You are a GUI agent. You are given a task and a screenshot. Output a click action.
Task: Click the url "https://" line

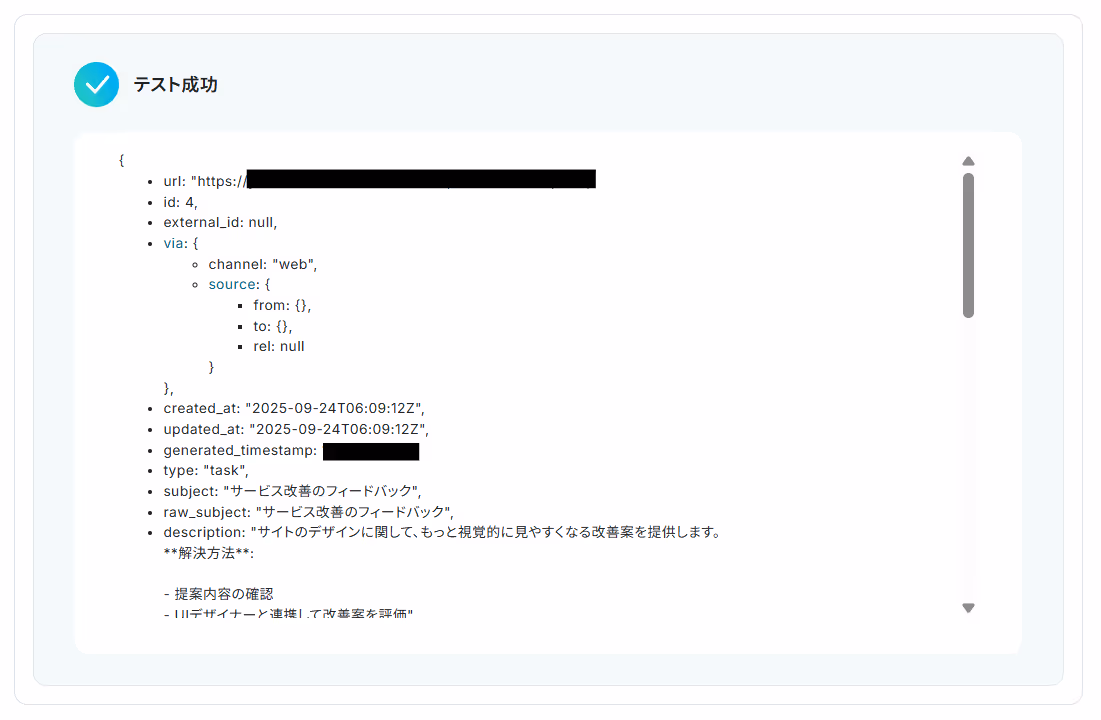[379, 181]
